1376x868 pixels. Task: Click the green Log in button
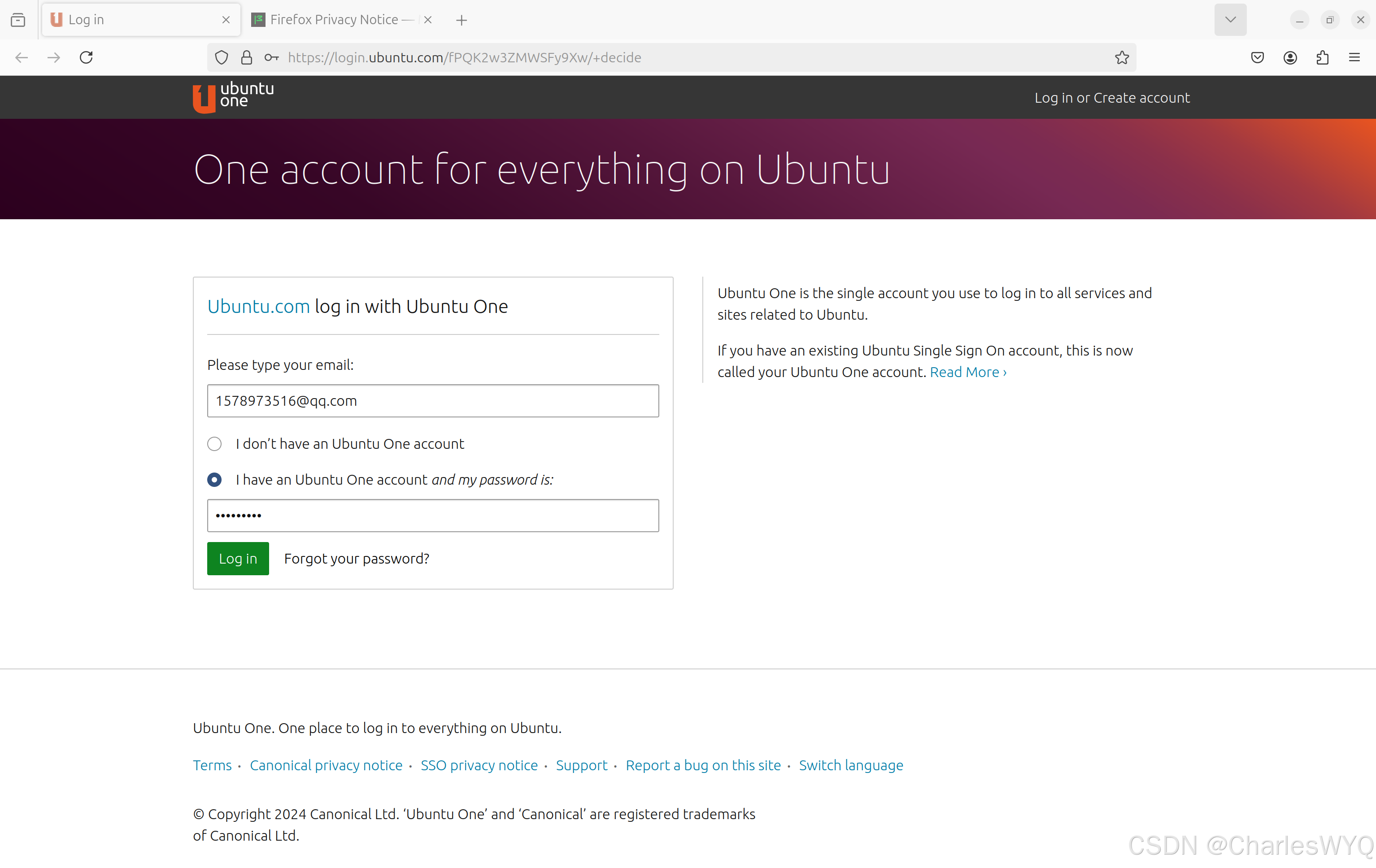(238, 559)
